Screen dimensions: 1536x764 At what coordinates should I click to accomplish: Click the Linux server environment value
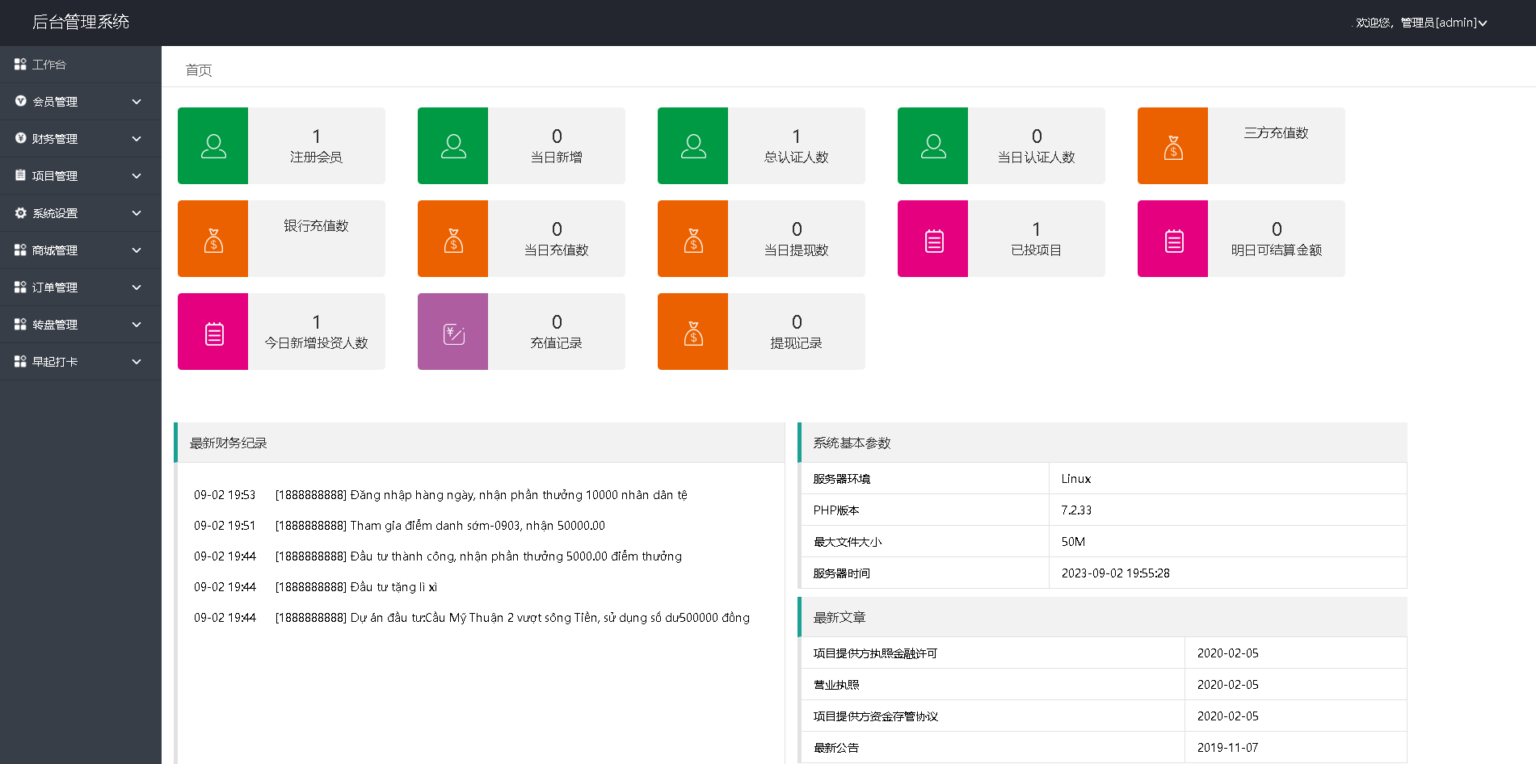1076,479
